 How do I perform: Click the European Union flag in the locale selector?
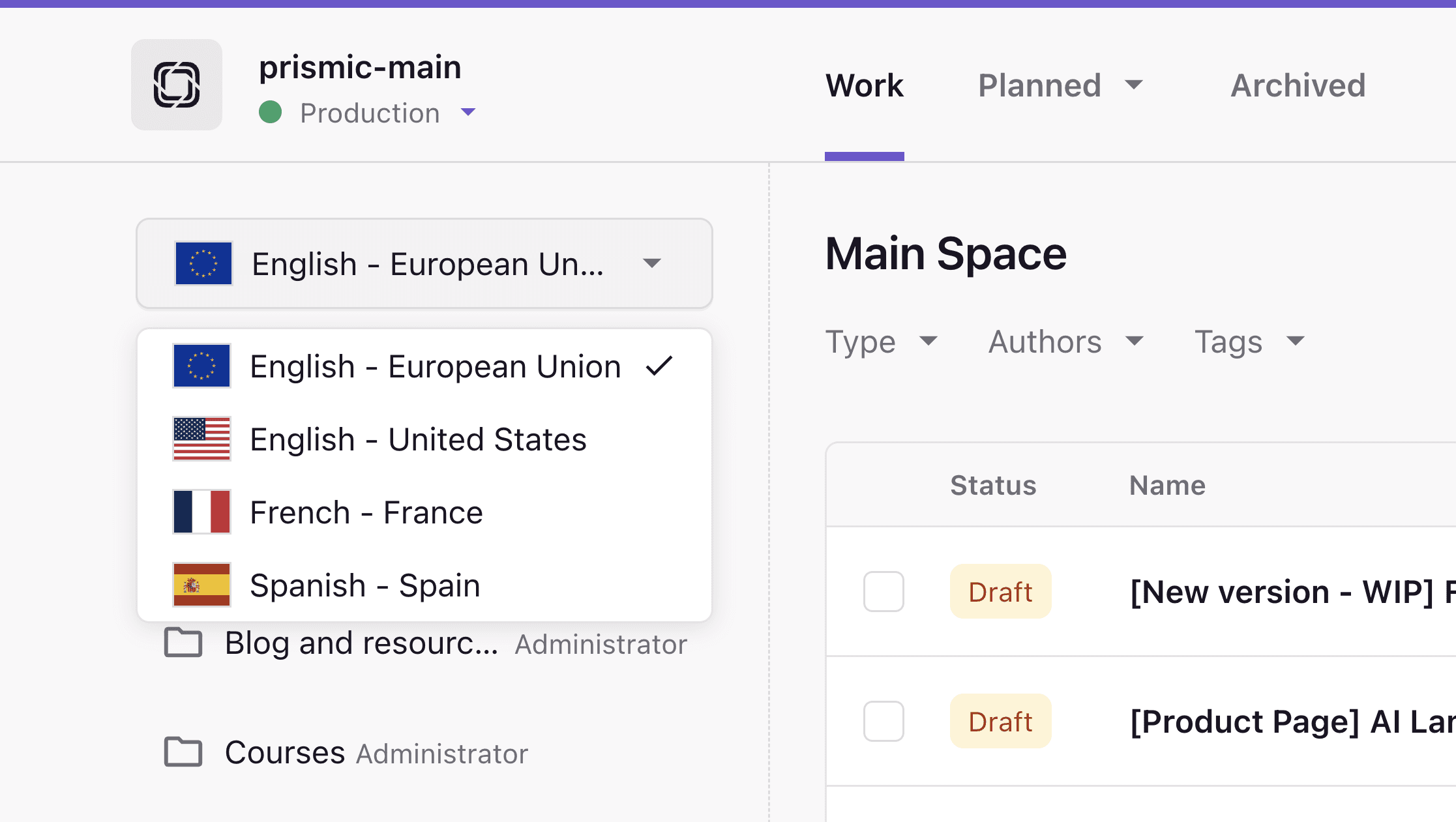click(203, 263)
